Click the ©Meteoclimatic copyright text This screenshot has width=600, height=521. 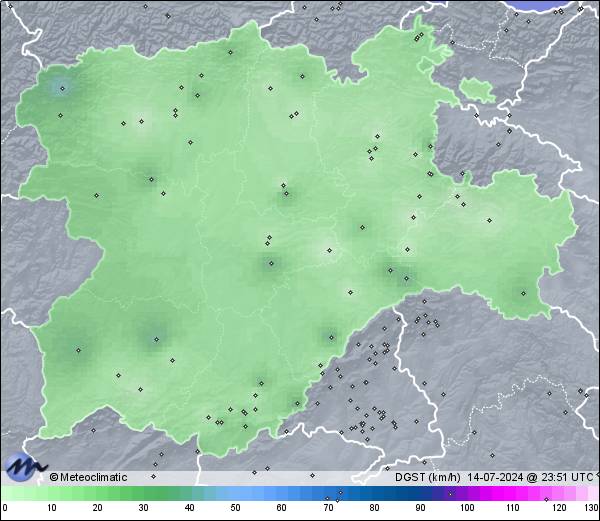[88, 477]
